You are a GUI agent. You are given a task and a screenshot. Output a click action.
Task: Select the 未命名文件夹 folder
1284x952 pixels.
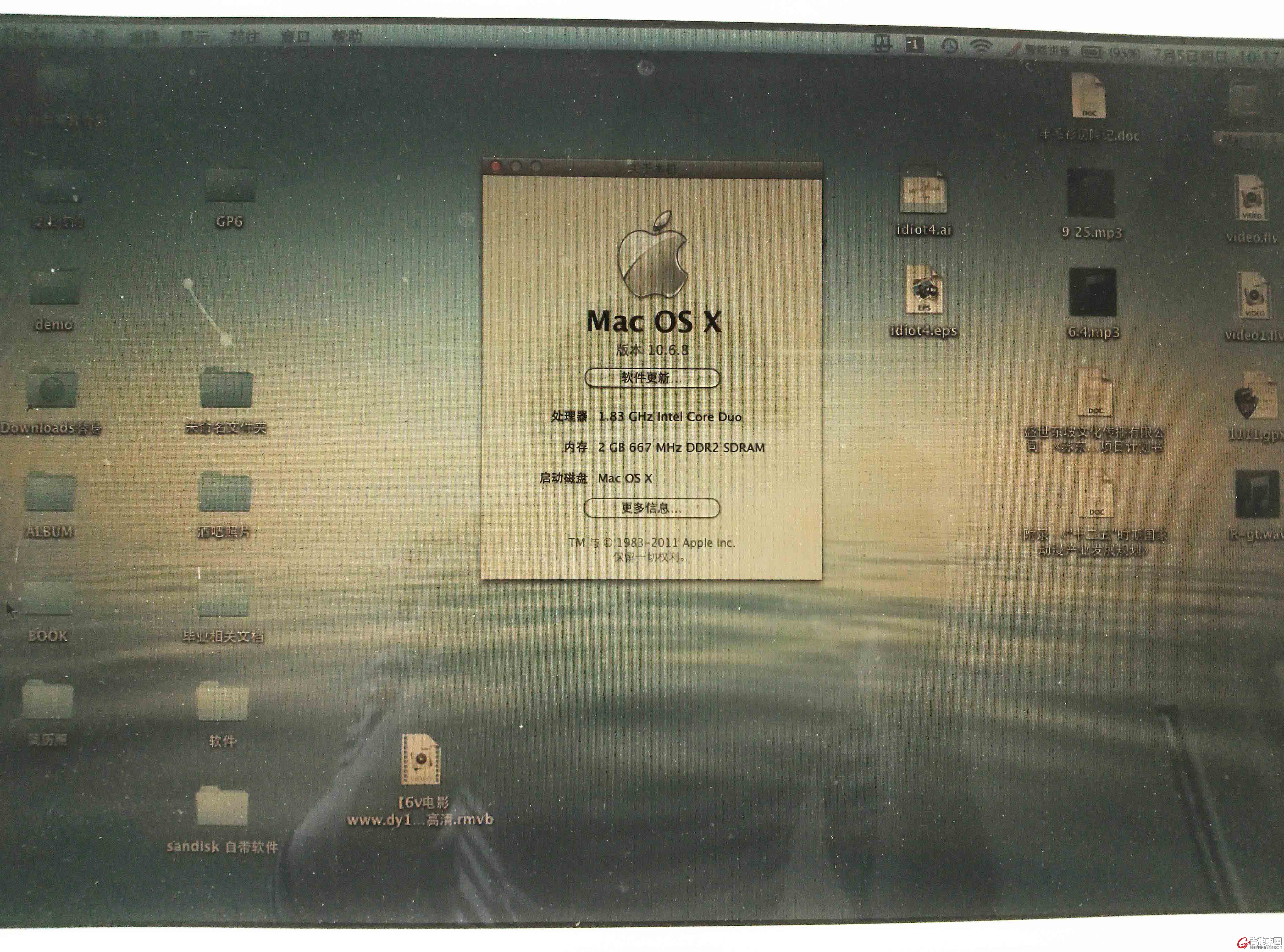pyautogui.click(x=226, y=388)
